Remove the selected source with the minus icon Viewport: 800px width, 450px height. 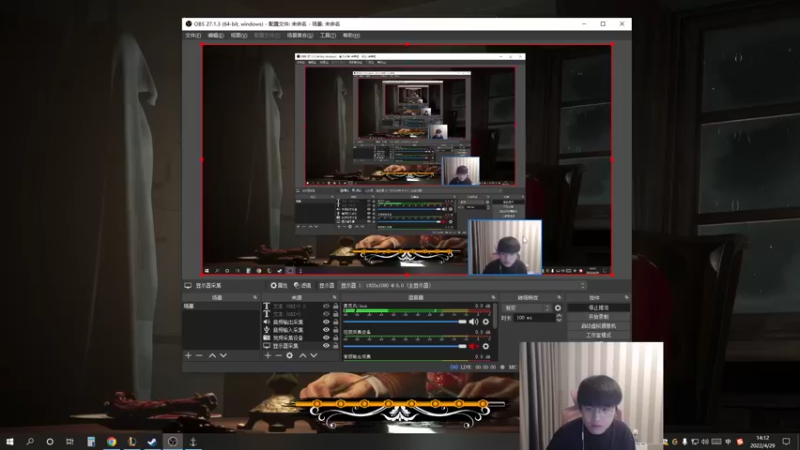pyautogui.click(x=279, y=356)
